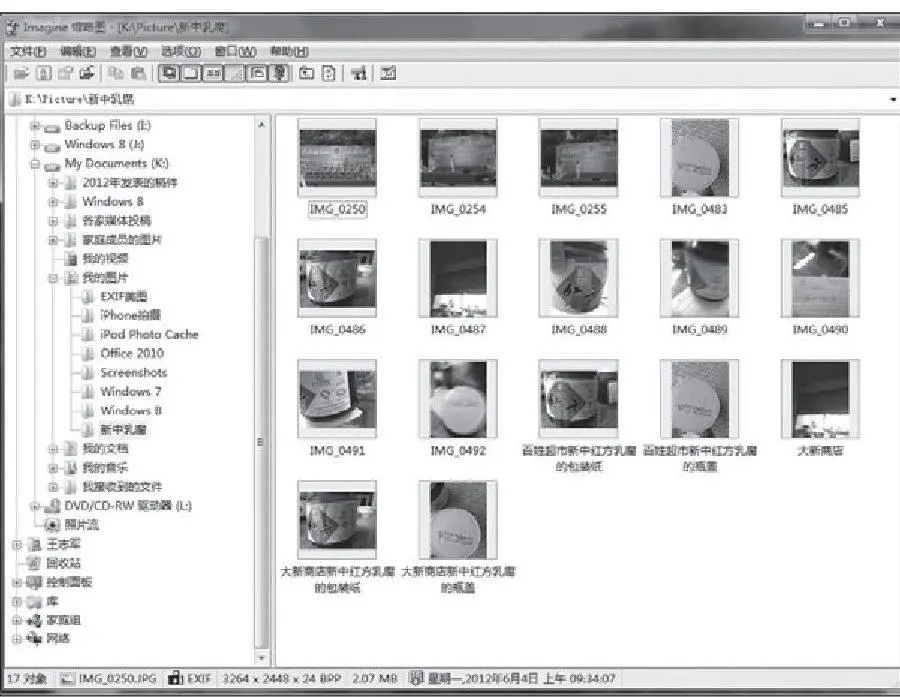The width and height of the screenshot is (900, 697).
Task: Open the address path dropdown arrow
Action: (891, 100)
